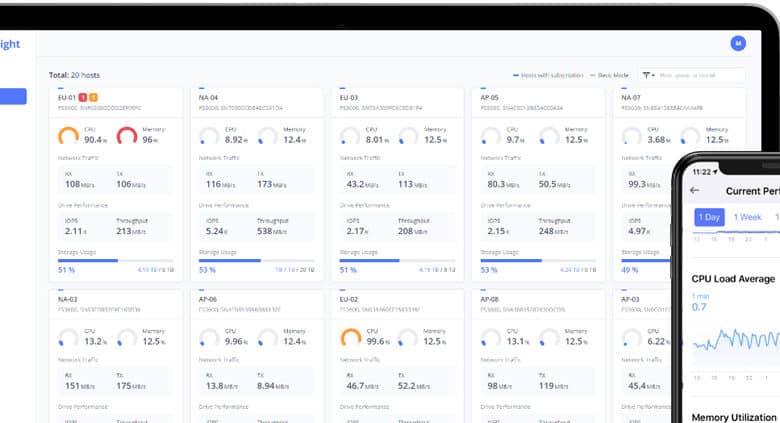
Task: Select the 1 Day tab on phone
Action: click(x=709, y=217)
